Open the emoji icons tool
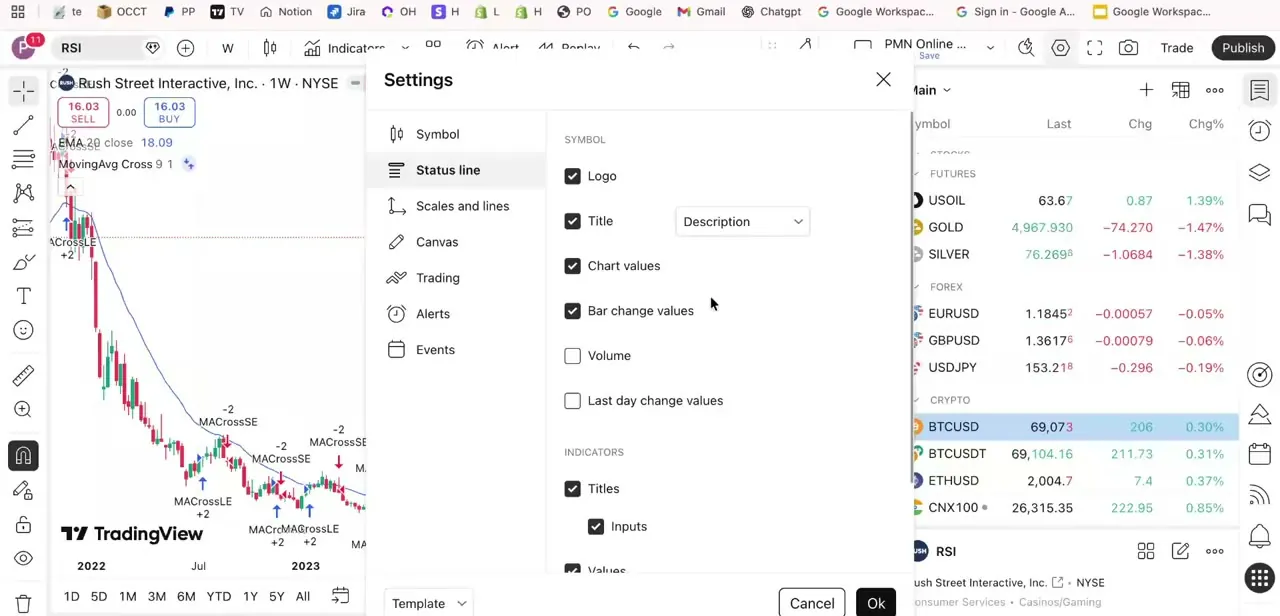This screenshot has height=616, width=1280. 23,330
